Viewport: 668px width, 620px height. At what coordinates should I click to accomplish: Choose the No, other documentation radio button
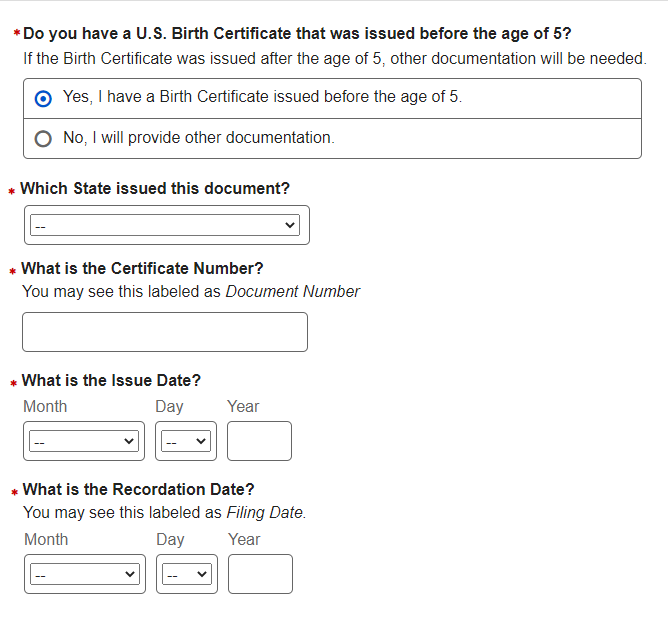click(x=43, y=139)
